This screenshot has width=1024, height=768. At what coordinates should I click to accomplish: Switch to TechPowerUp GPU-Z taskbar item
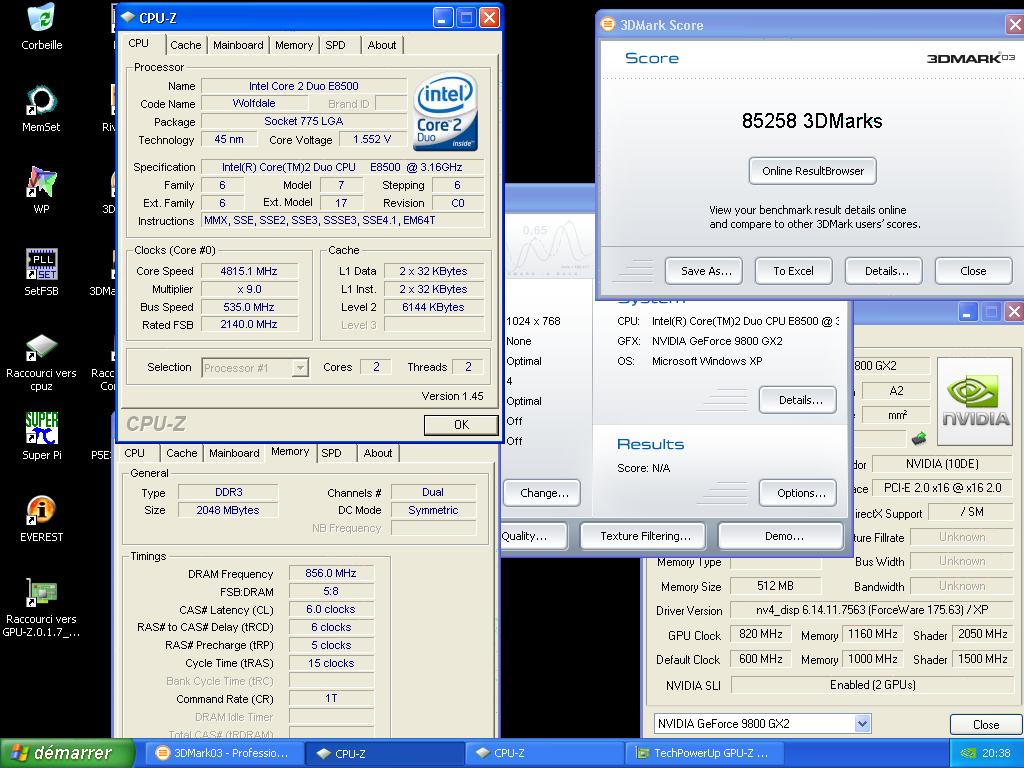(x=704, y=753)
